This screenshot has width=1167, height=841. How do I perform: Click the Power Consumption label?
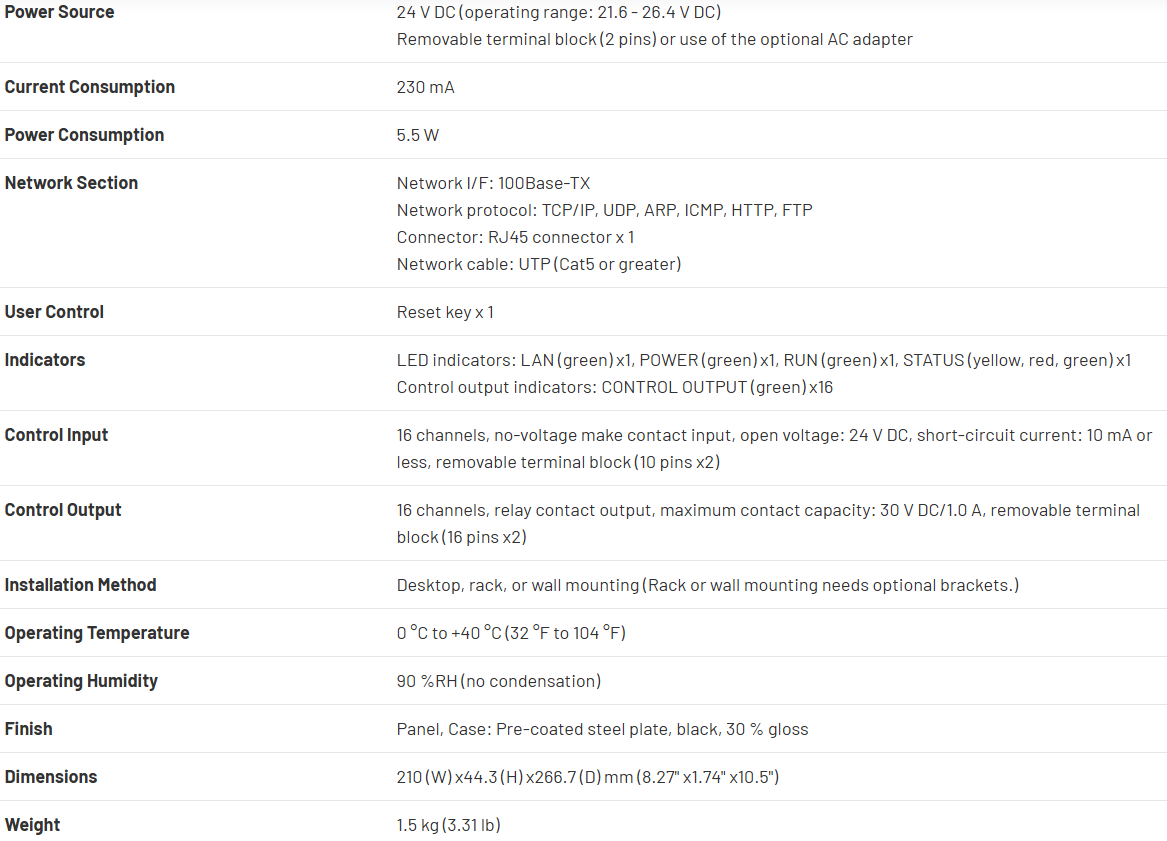click(84, 135)
